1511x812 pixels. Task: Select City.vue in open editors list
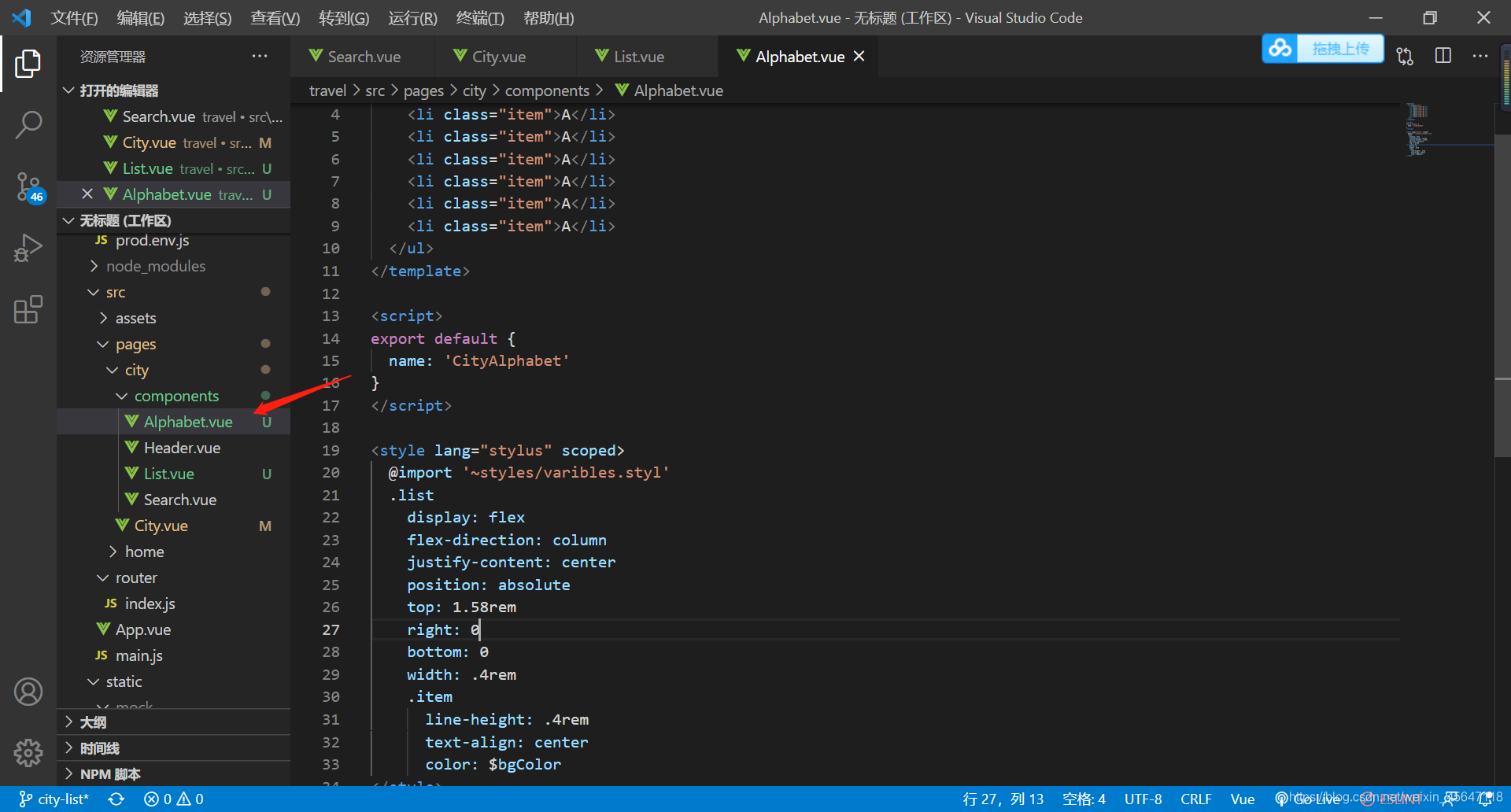pos(173,142)
